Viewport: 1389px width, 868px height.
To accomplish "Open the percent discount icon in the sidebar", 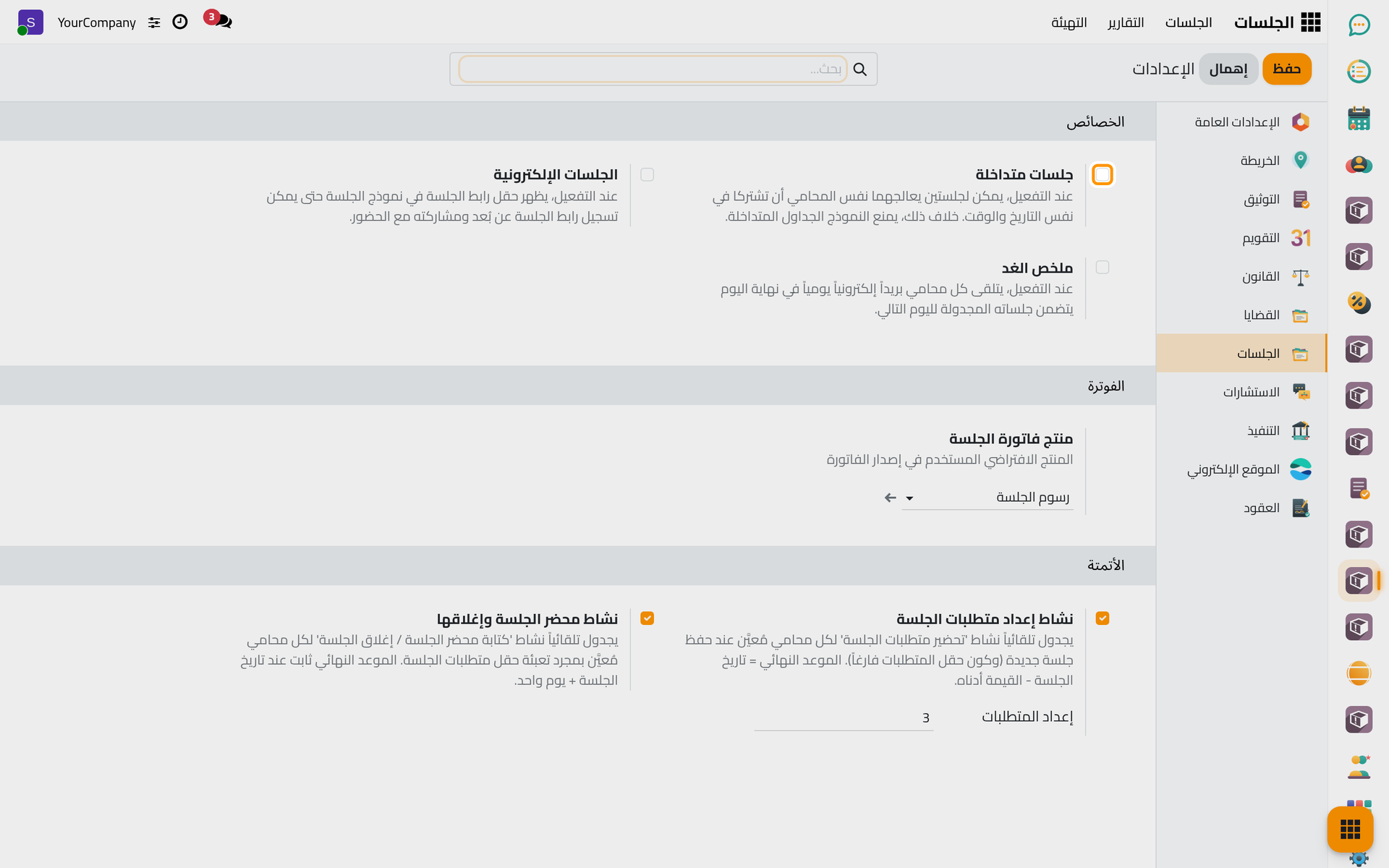I will 1359,302.
